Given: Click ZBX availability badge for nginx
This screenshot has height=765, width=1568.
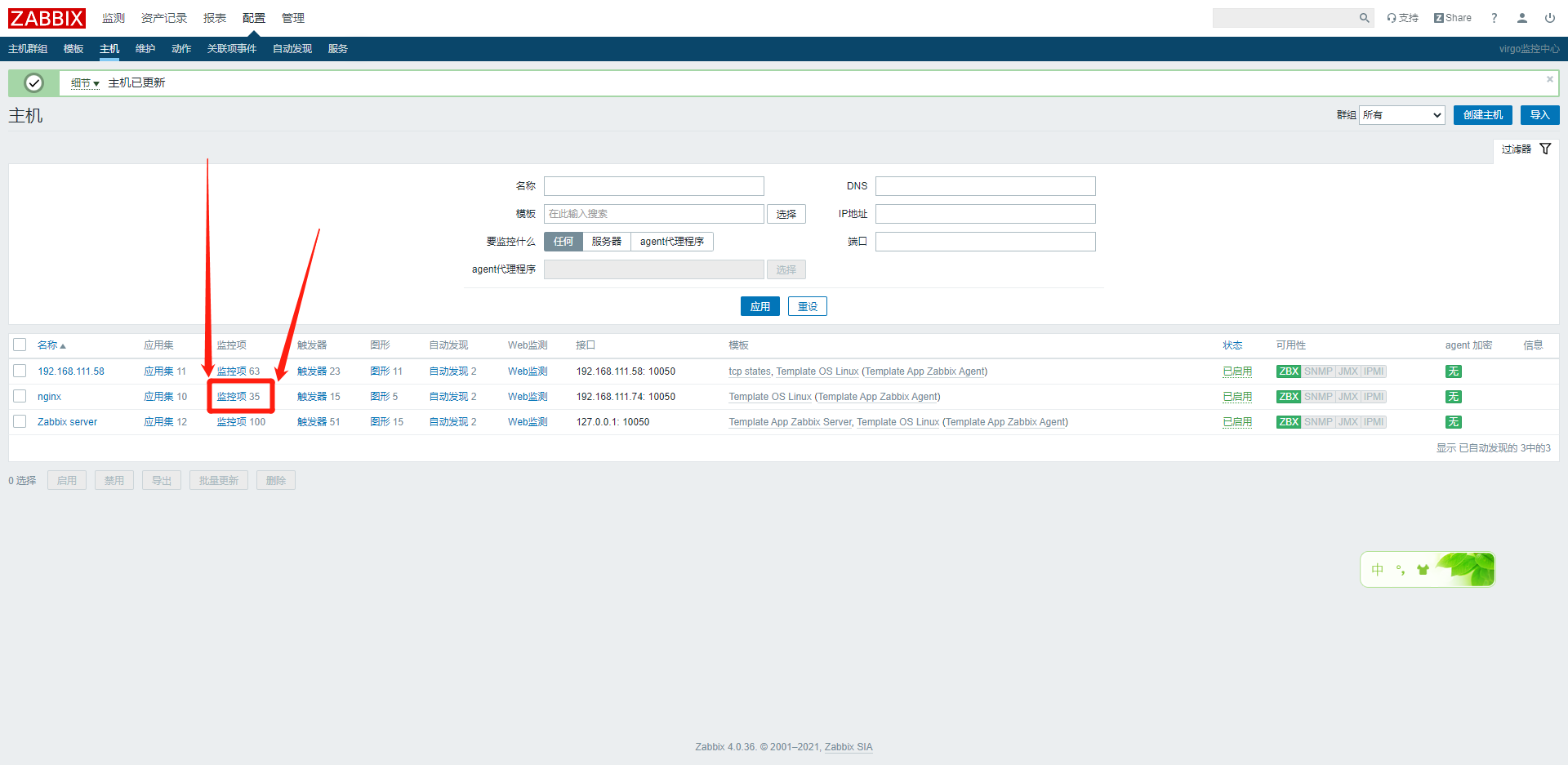Looking at the screenshot, I should point(1289,397).
